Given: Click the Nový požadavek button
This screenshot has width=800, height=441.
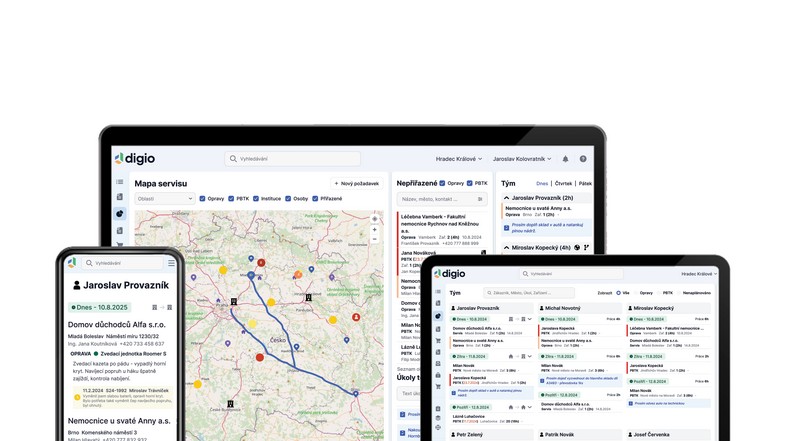Looking at the screenshot, I should [x=356, y=184].
